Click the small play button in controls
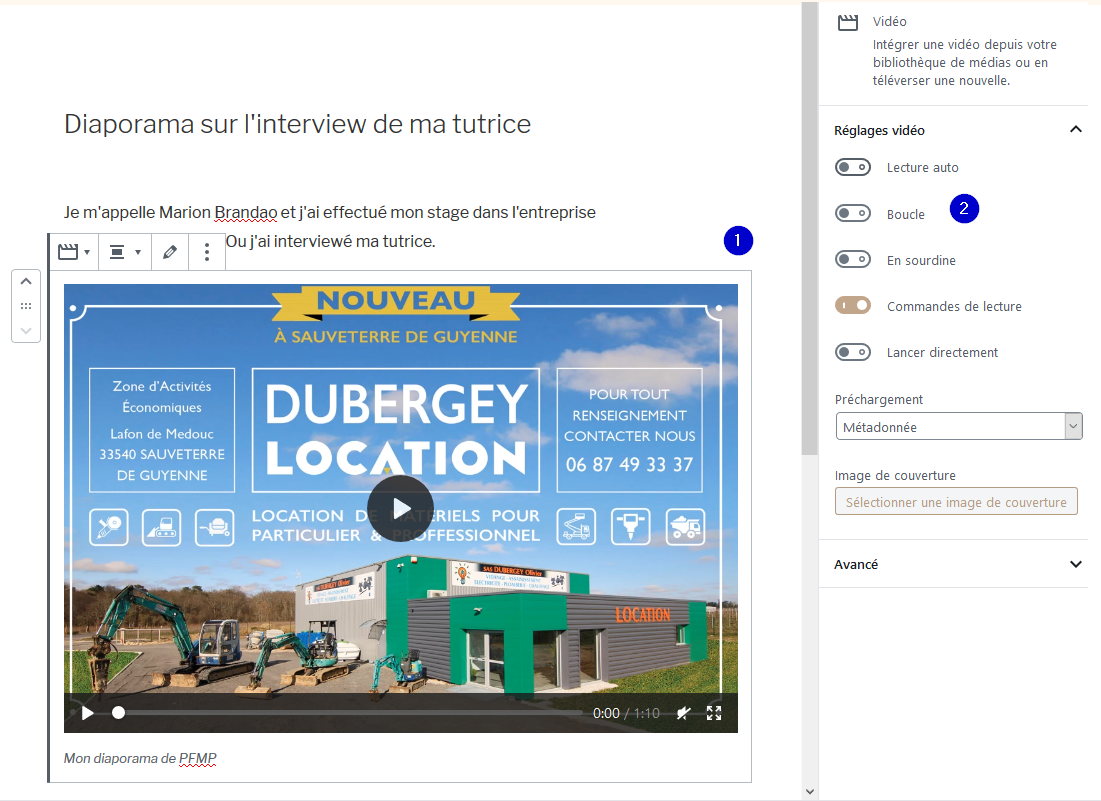The height and width of the screenshot is (801, 1101). (88, 713)
